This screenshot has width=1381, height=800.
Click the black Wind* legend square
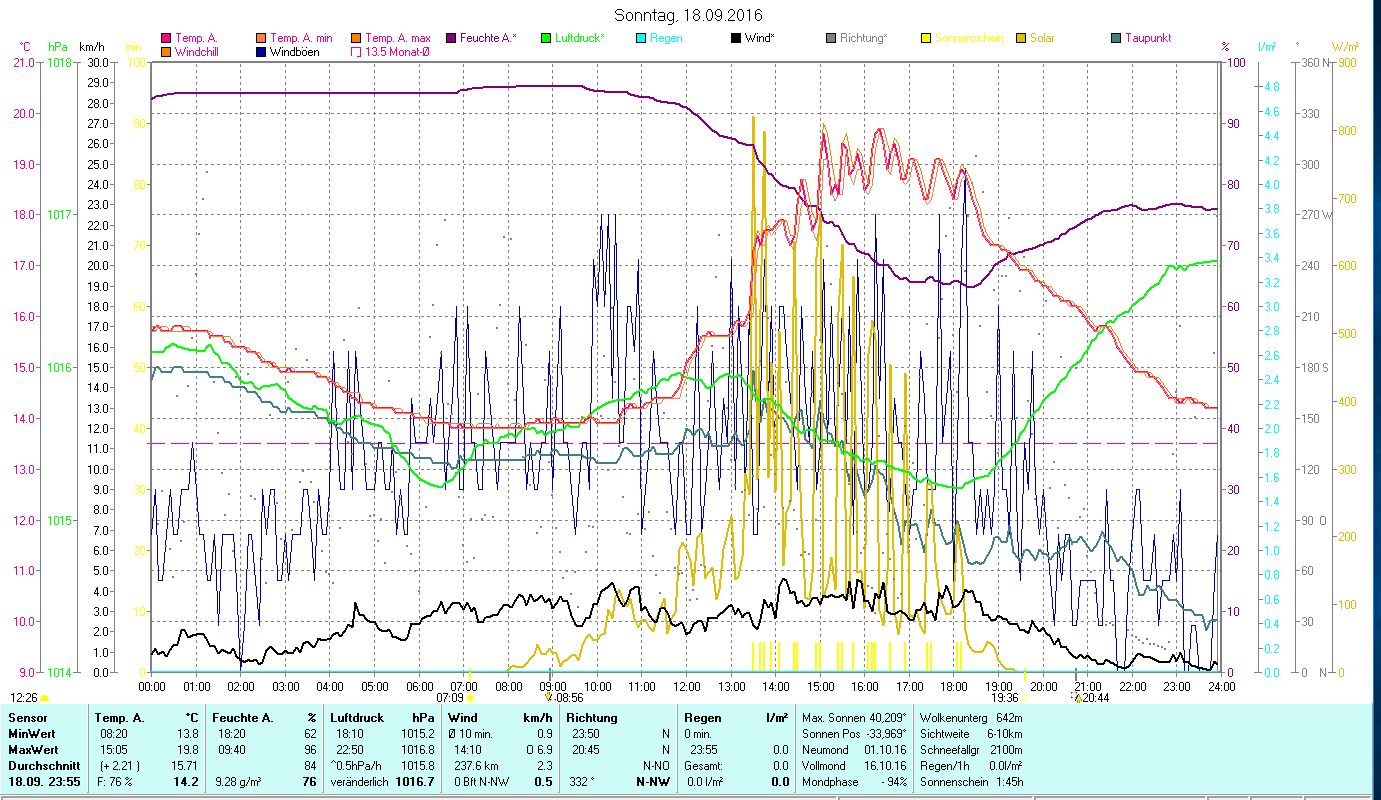736,38
